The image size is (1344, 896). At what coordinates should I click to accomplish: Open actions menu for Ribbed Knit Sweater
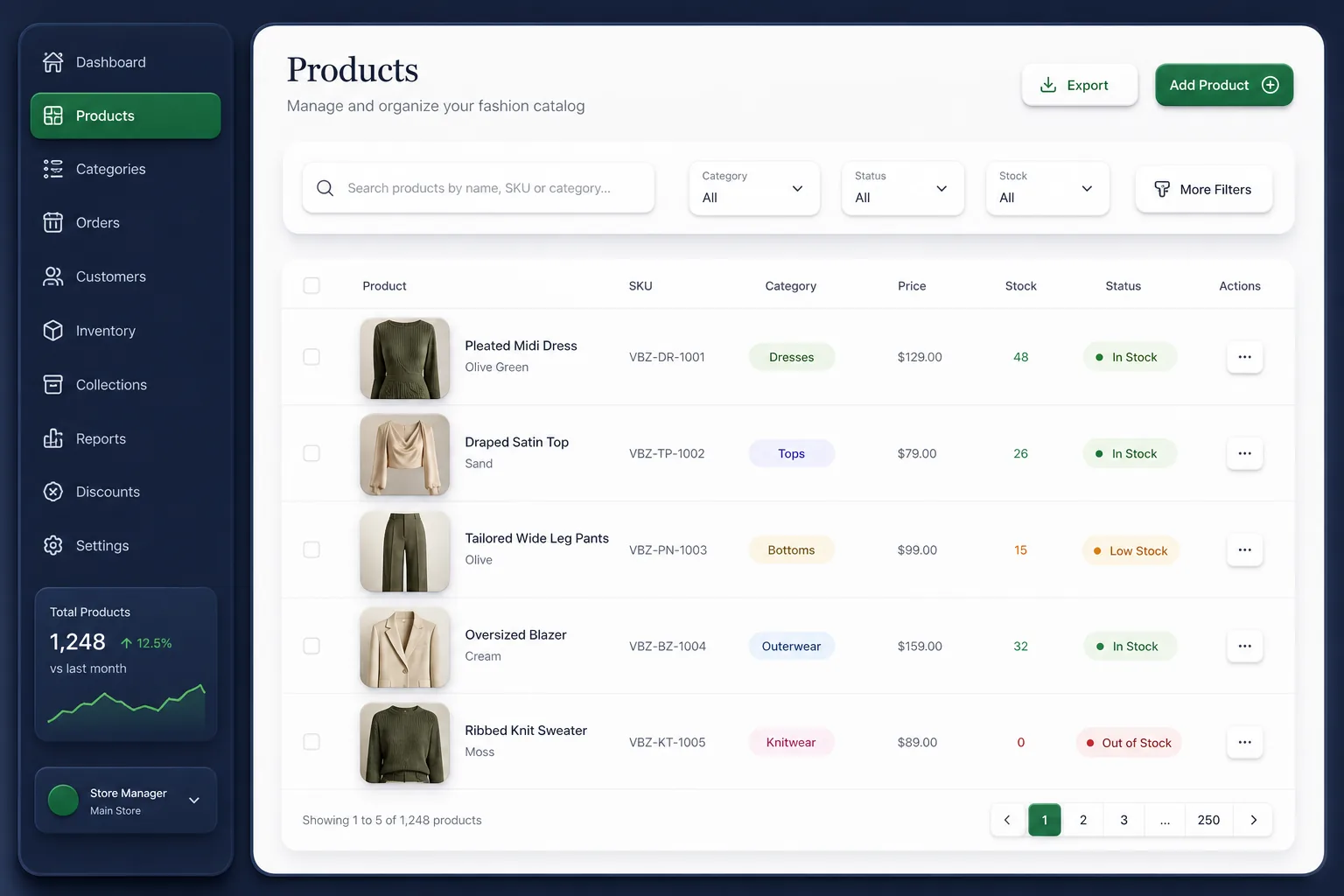(1244, 742)
